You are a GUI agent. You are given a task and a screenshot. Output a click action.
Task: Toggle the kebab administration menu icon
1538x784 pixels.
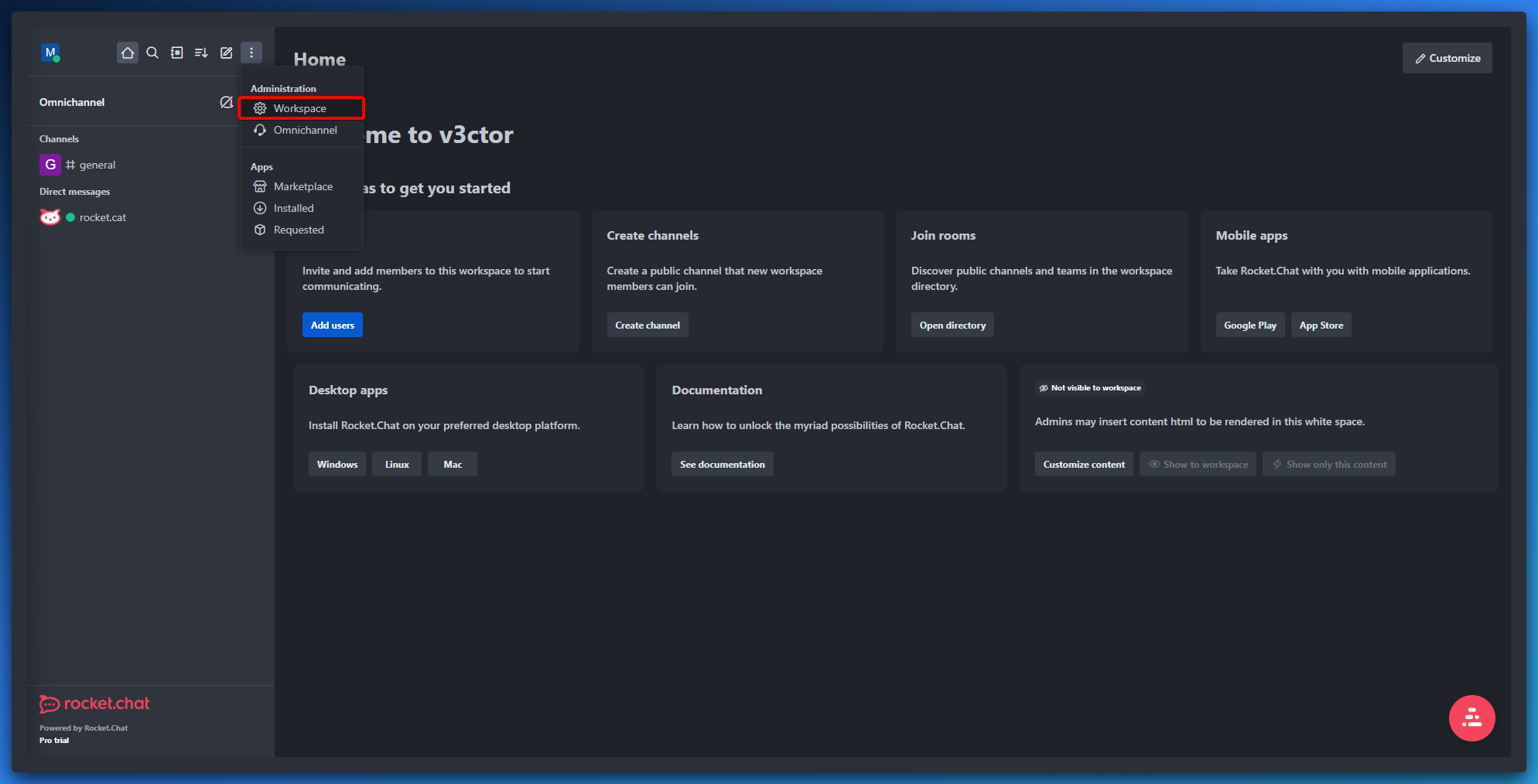251,53
